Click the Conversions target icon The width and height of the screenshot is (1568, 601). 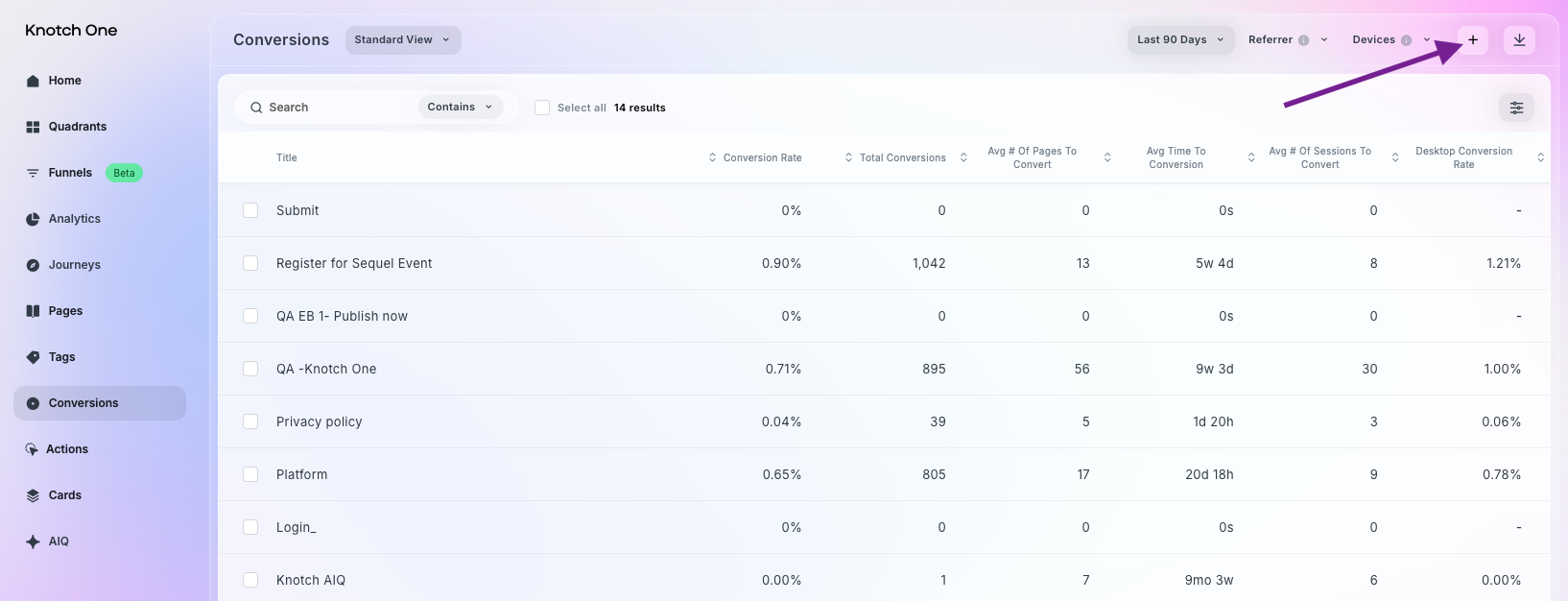pyautogui.click(x=33, y=403)
